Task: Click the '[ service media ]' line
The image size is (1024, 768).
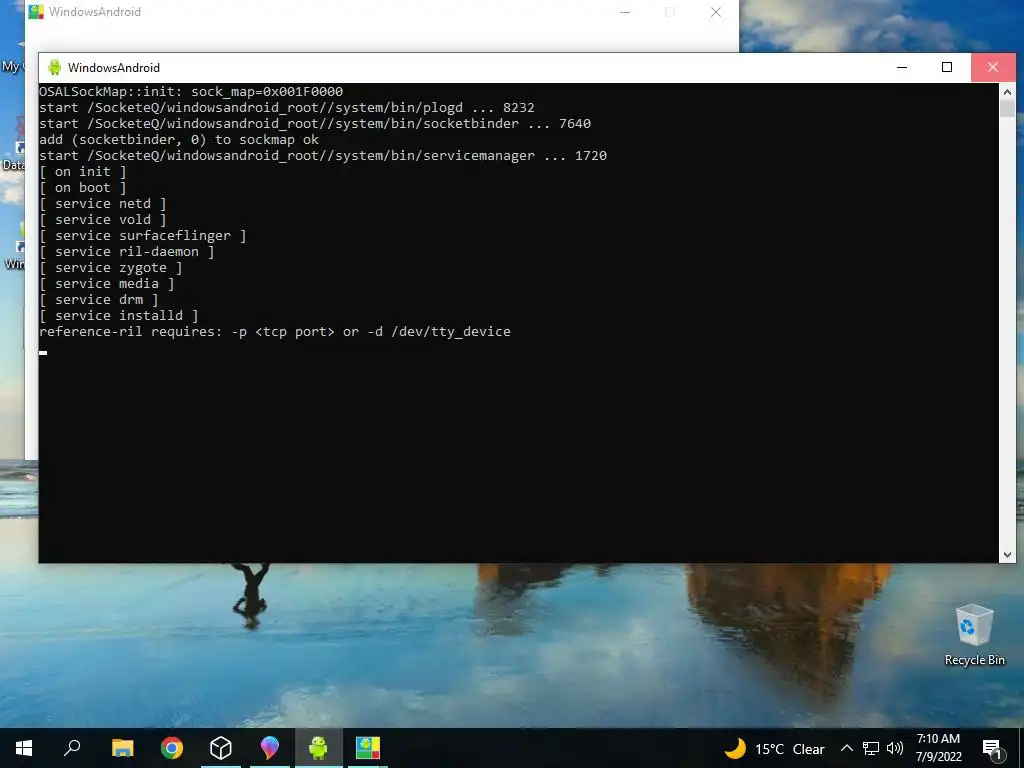Action: pos(106,283)
